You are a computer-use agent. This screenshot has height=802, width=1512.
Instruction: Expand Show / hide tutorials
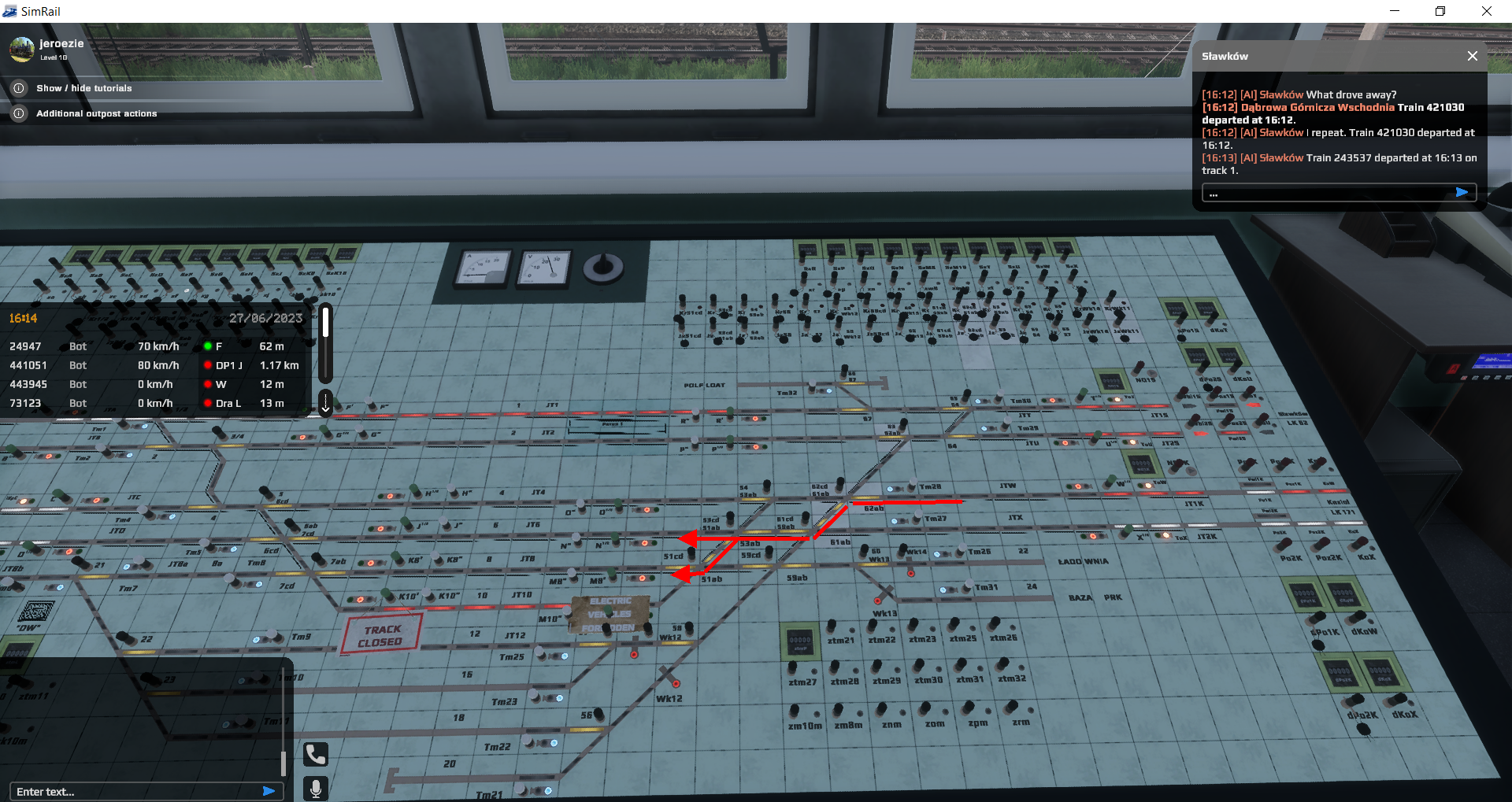coord(84,88)
